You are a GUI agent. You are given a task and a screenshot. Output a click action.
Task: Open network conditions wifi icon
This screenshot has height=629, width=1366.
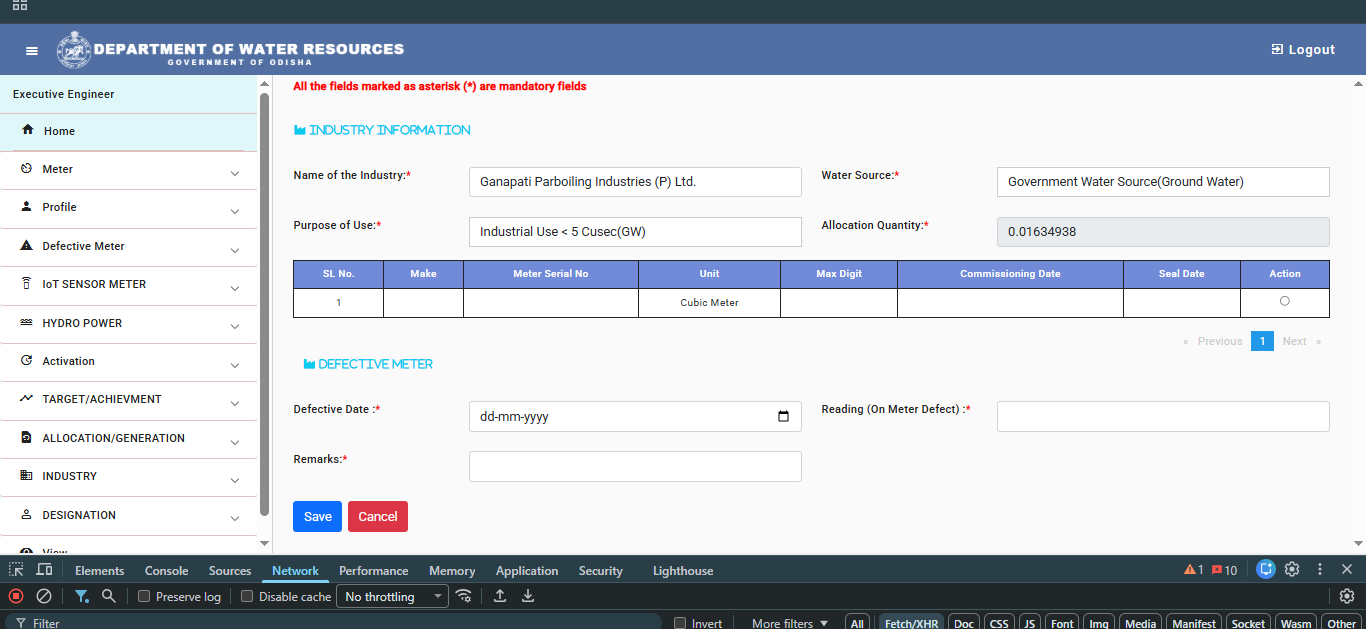[463, 596]
